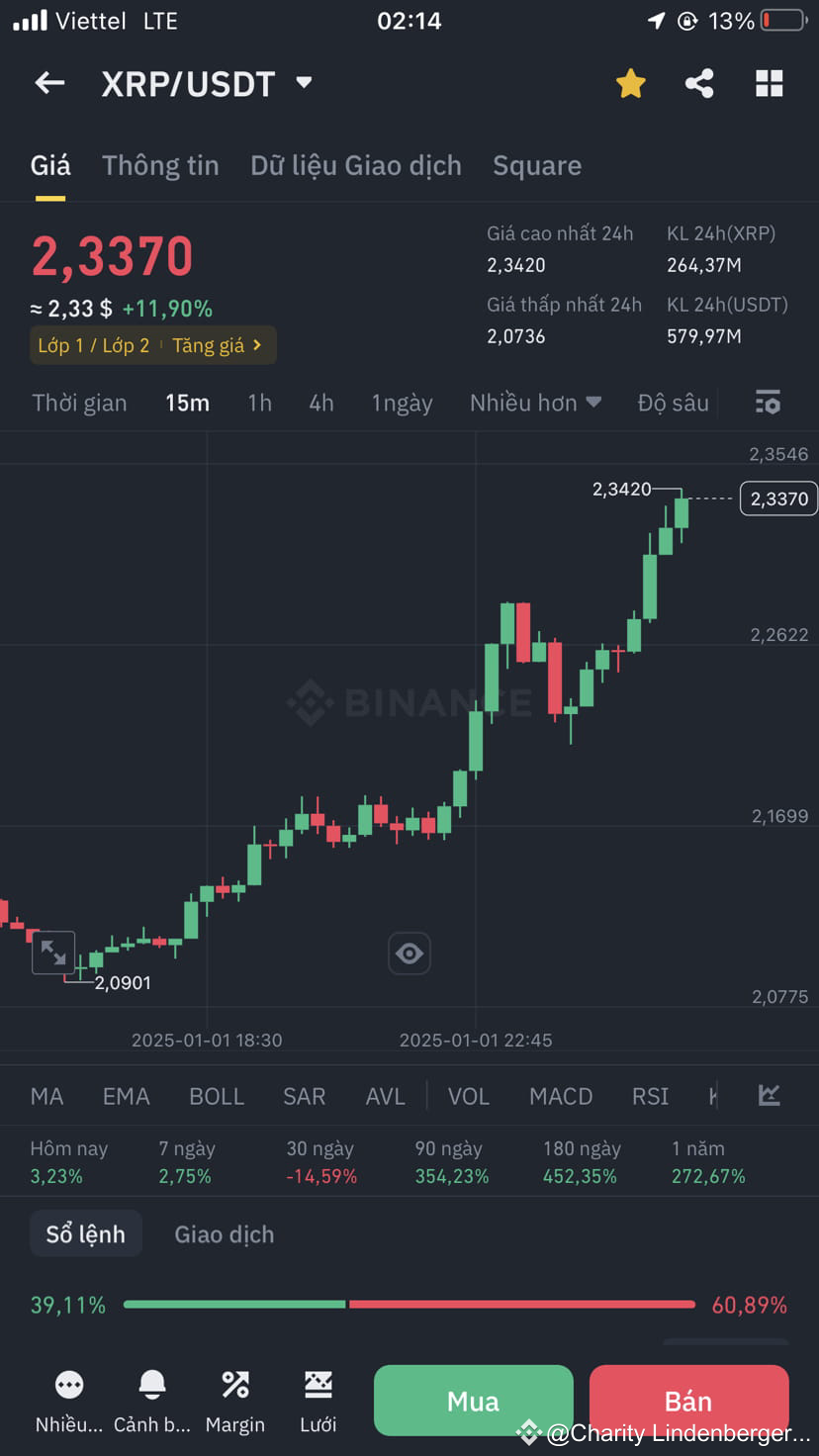Tap the large red price 2,3370
This screenshot has height=1456, width=819.
tap(112, 257)
